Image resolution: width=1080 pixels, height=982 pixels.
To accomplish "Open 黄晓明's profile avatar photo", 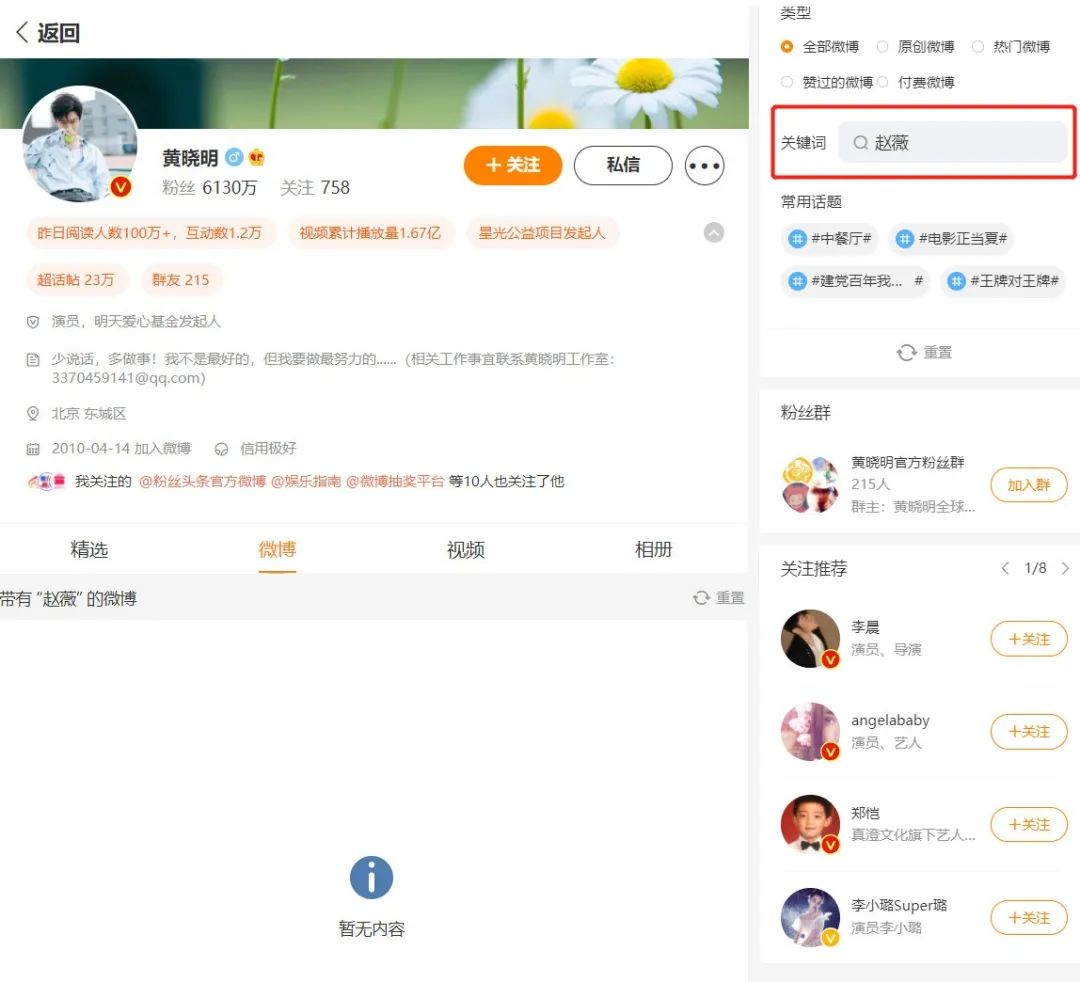I will pos(80,144).
